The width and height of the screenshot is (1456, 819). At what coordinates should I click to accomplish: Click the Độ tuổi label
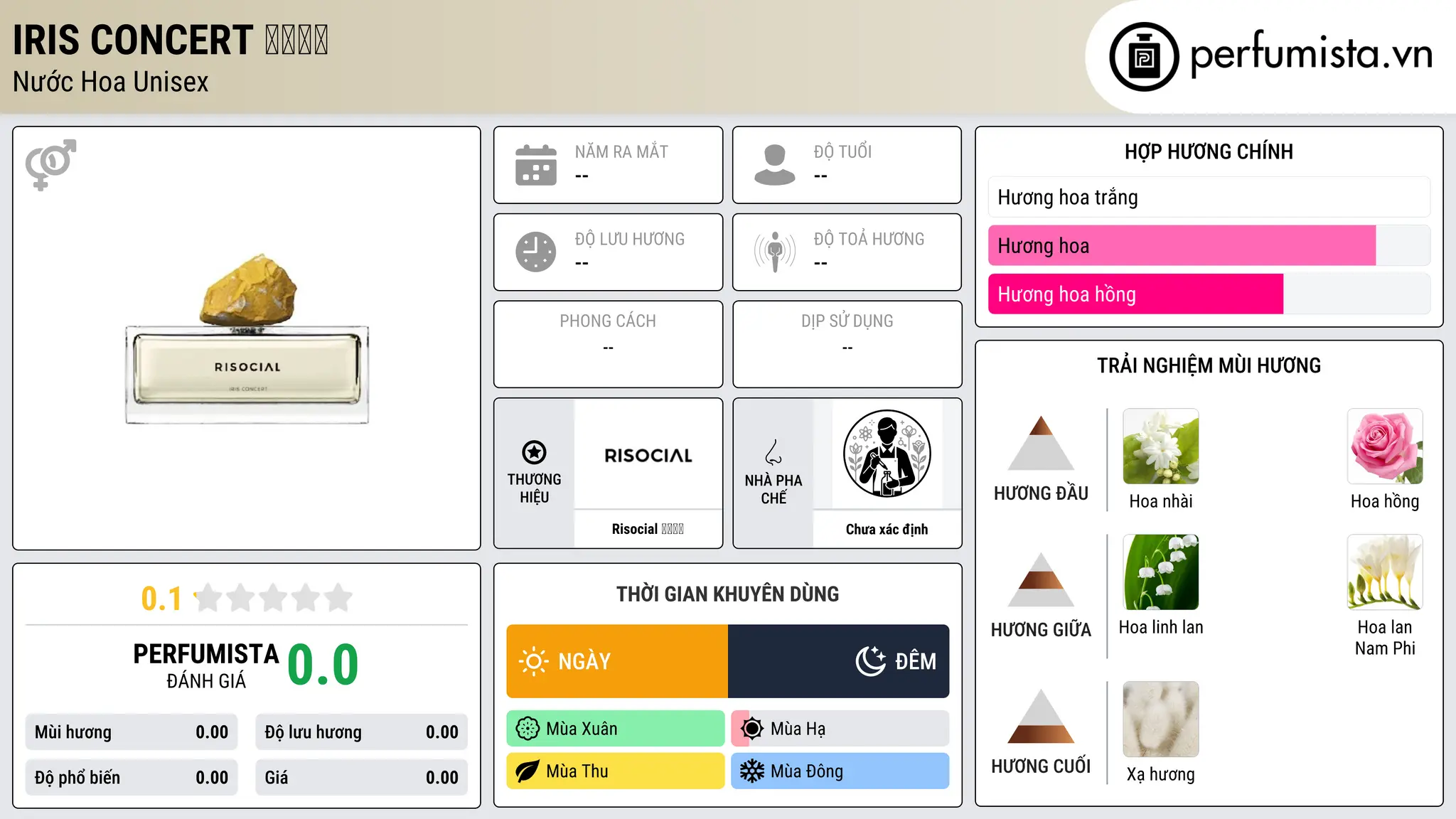click(842, 151)
